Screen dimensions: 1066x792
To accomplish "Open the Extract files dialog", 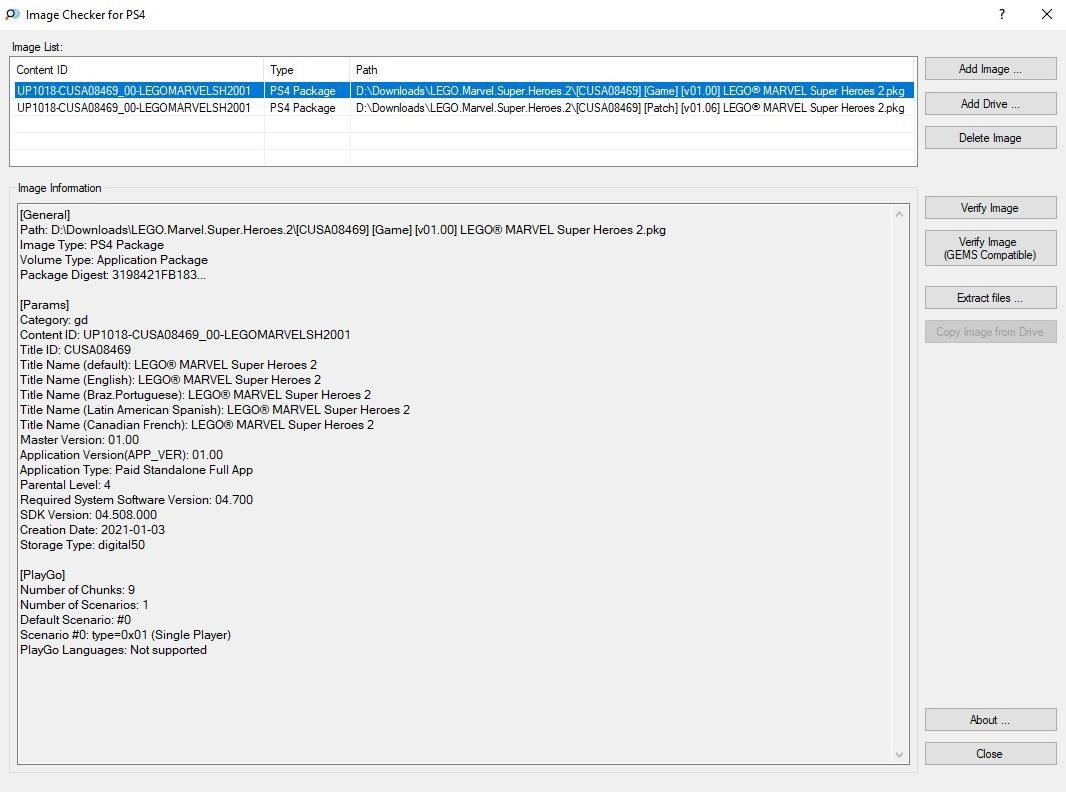I will [990, 298].
